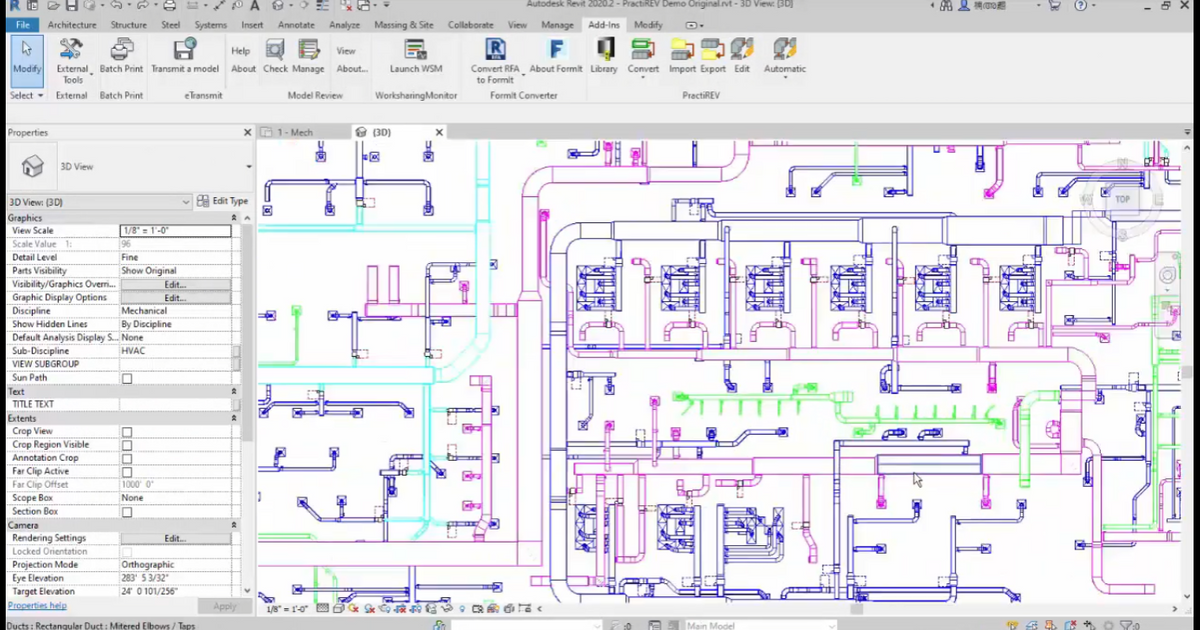The width and height of the screenshot is (1200, 630).
Task: Switch to the Massing & Site tab
Action: 404,24
